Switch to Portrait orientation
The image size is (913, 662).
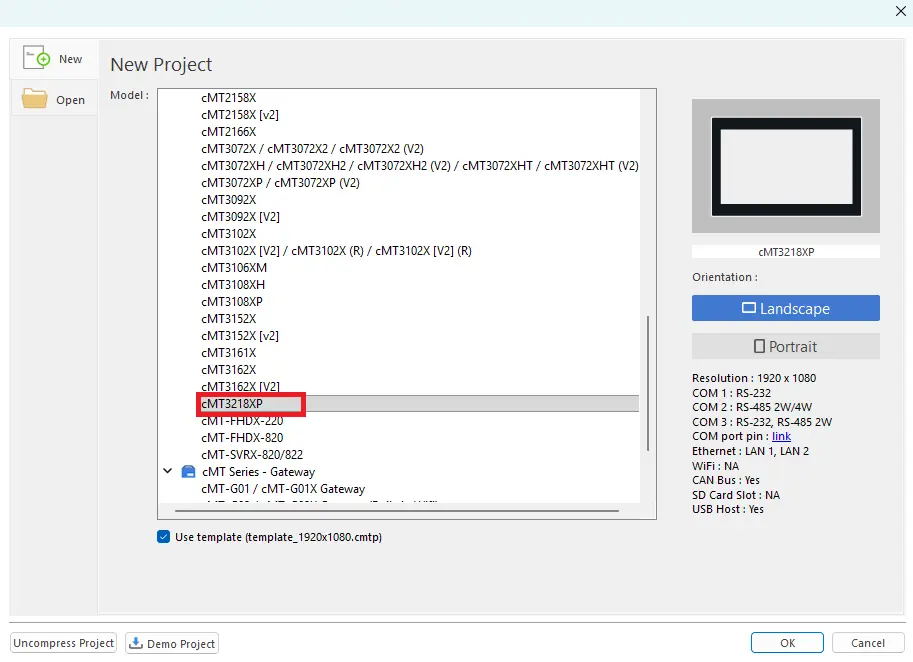785,345
